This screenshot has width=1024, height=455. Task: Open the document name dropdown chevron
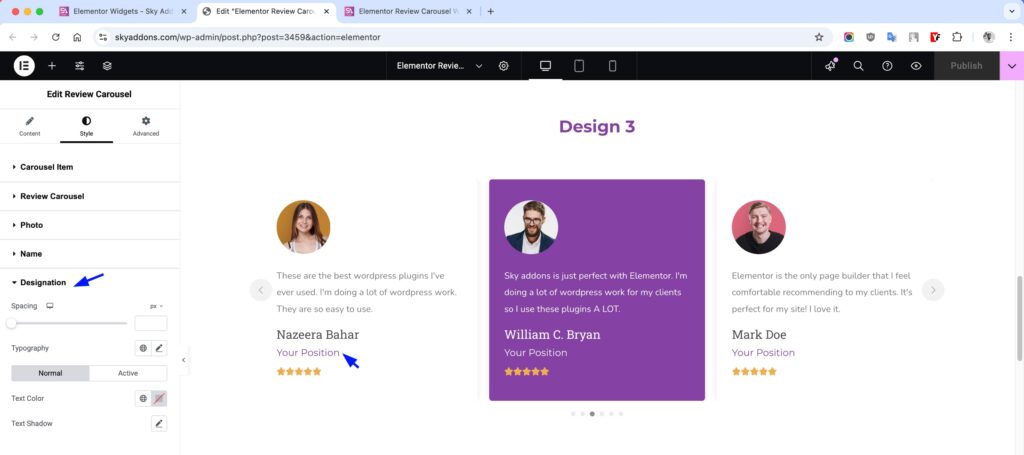coord(479,66)
